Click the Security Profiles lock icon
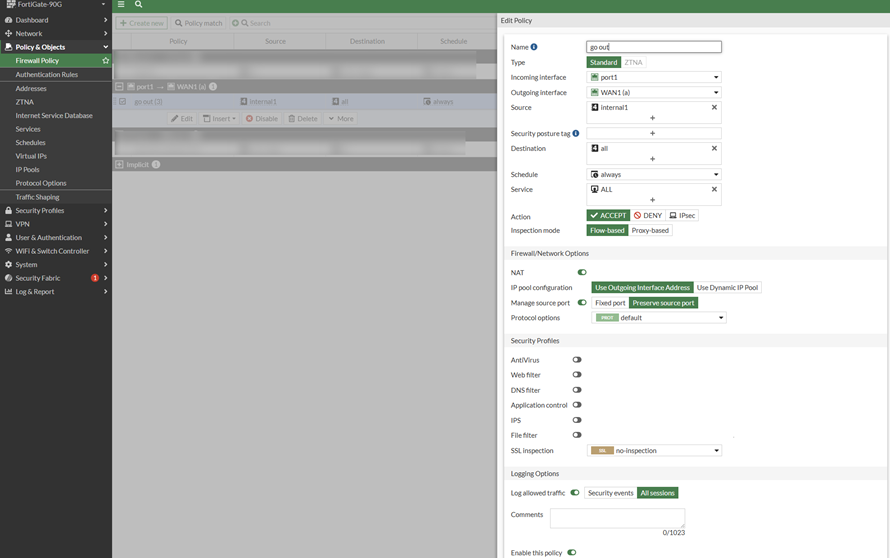This screenshot has width=890, height=558. 9,211
